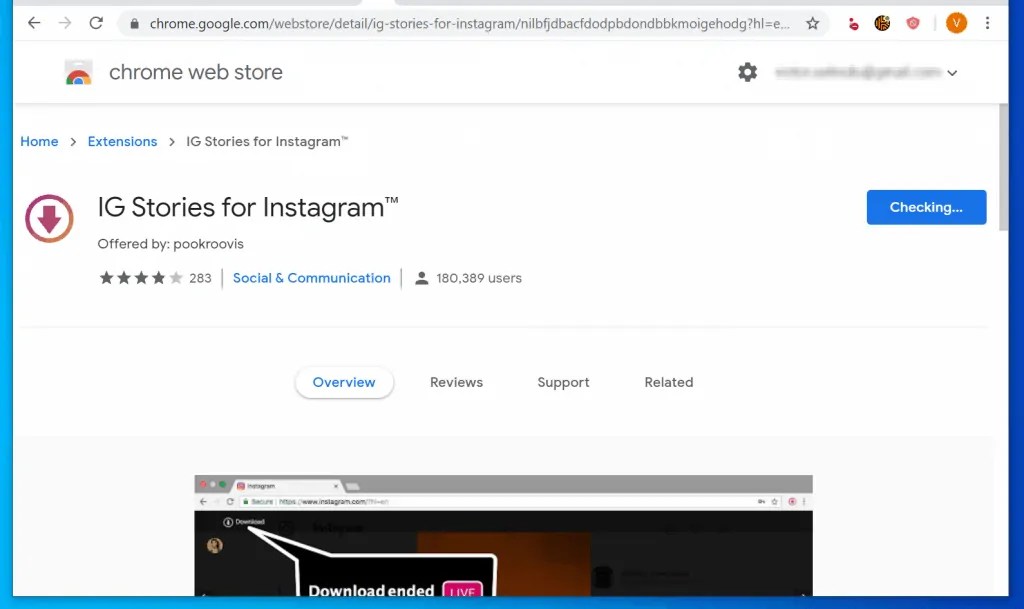Click the IG Stories extension logo
Viewport: 1024px width, 609px height.
tap(48, 218)
